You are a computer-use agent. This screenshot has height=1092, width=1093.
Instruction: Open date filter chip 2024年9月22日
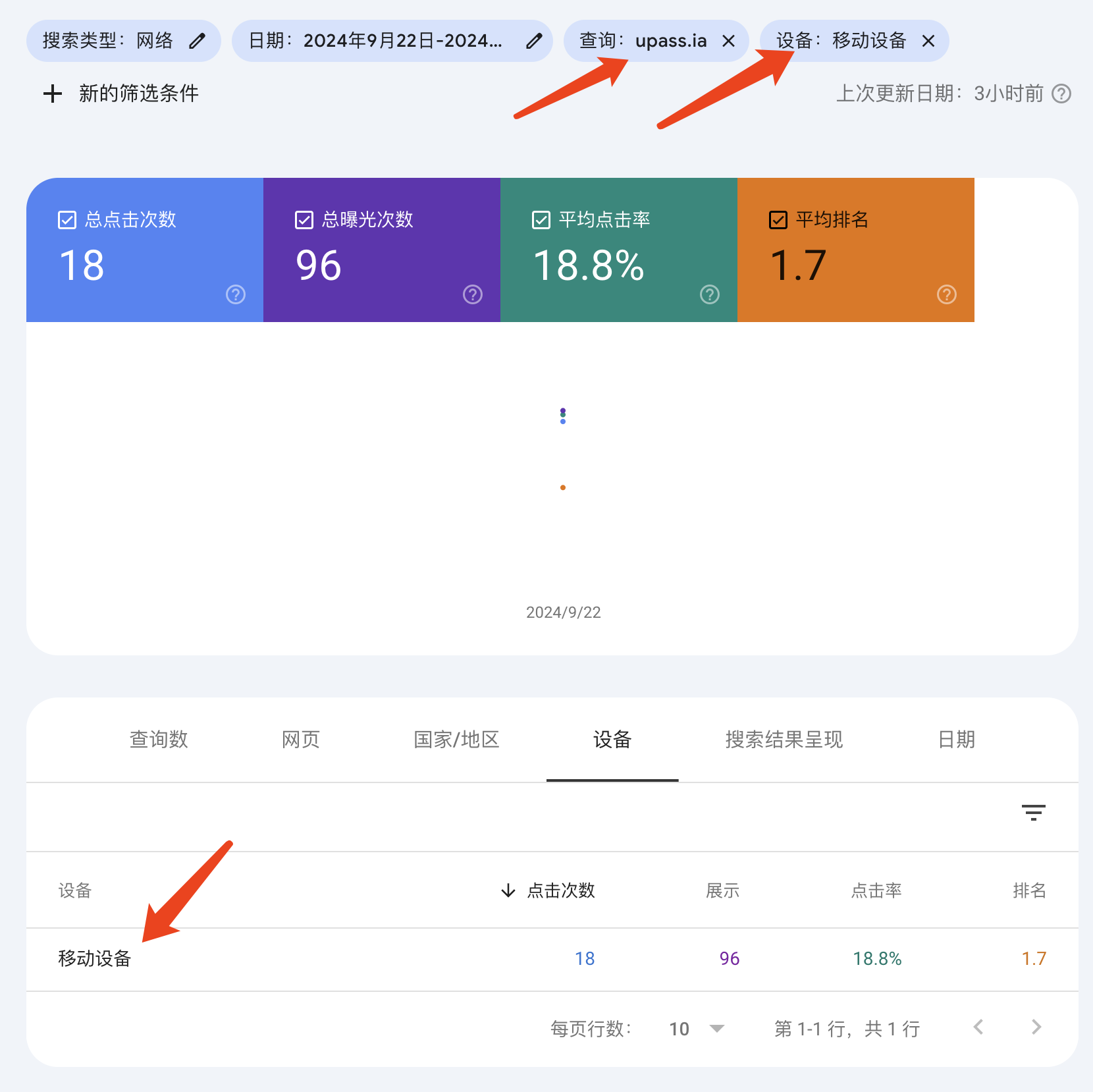point(392,41)
